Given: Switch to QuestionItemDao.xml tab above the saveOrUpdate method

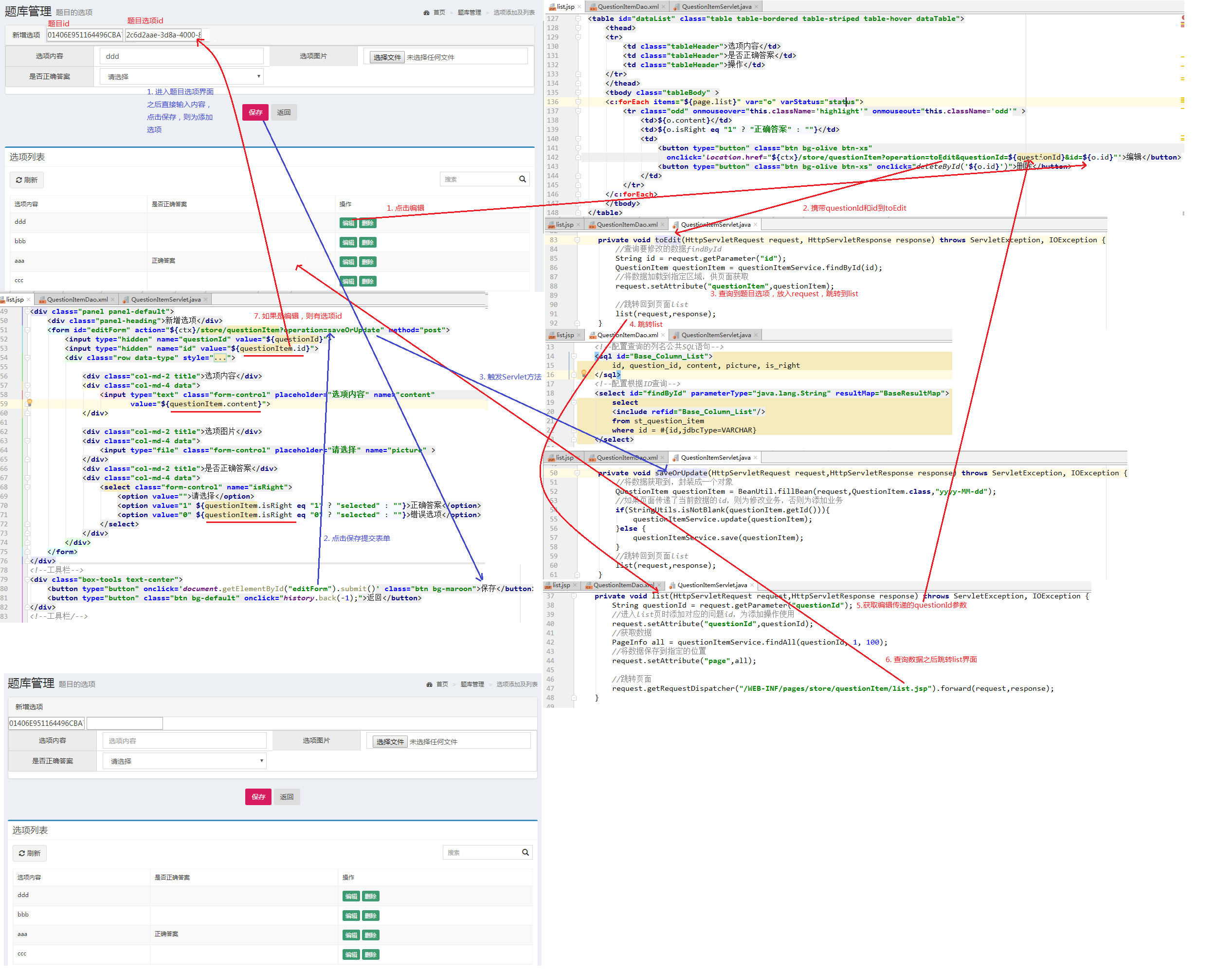Looking at the screenshot, I should (627, 458).
